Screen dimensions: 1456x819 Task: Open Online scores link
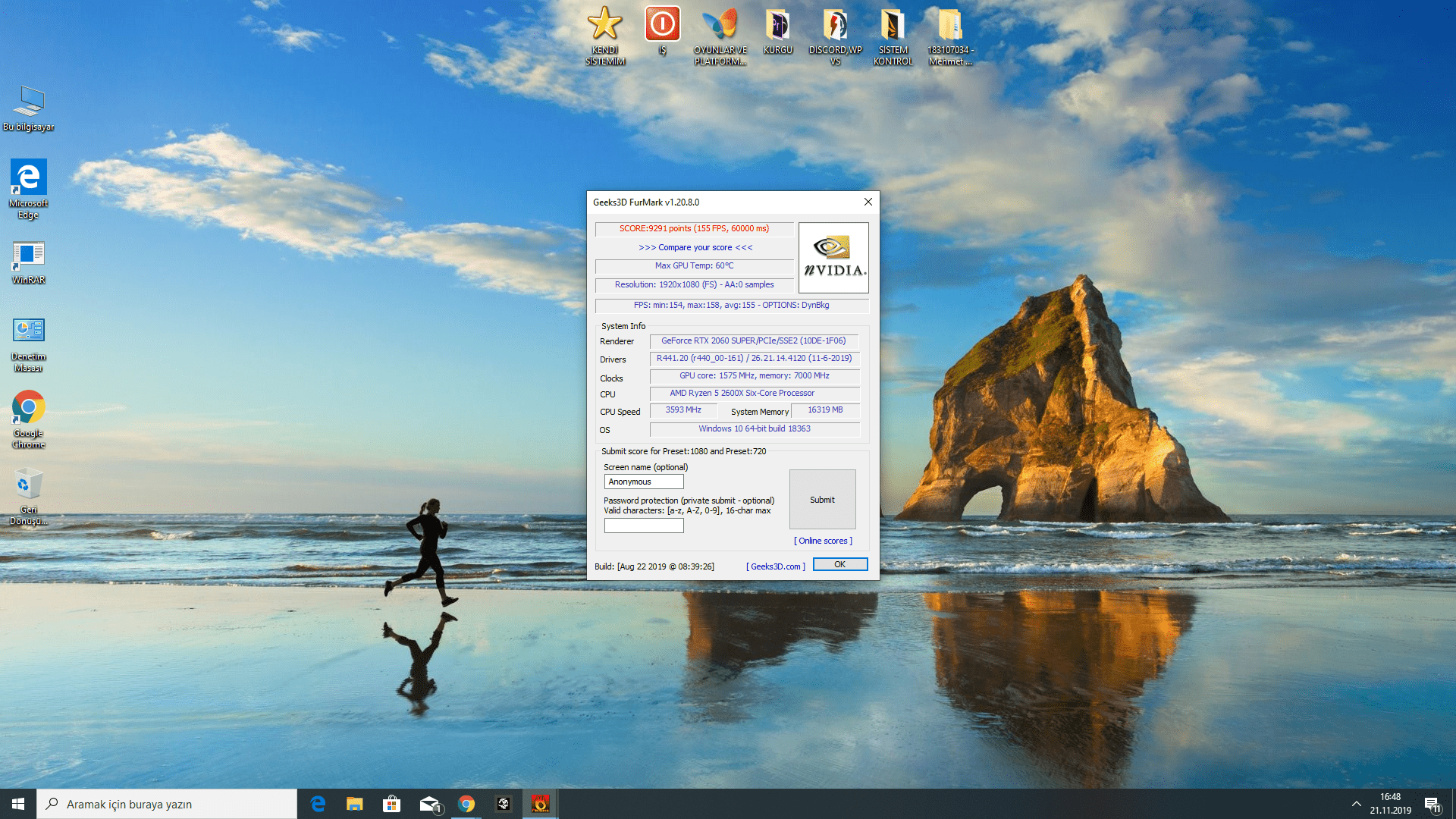pyautogui.click(x=823, y=541)
